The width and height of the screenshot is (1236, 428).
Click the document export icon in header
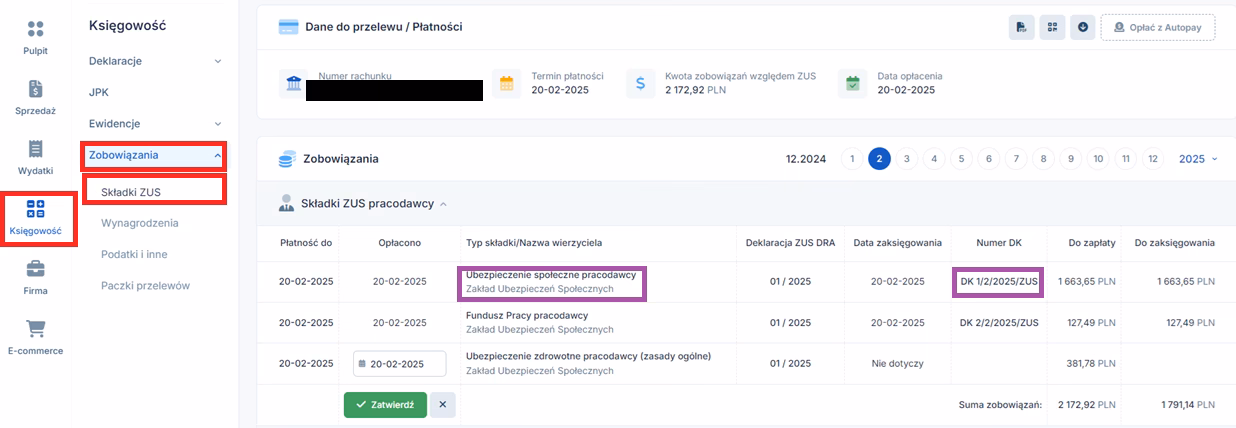(1021, 27)
